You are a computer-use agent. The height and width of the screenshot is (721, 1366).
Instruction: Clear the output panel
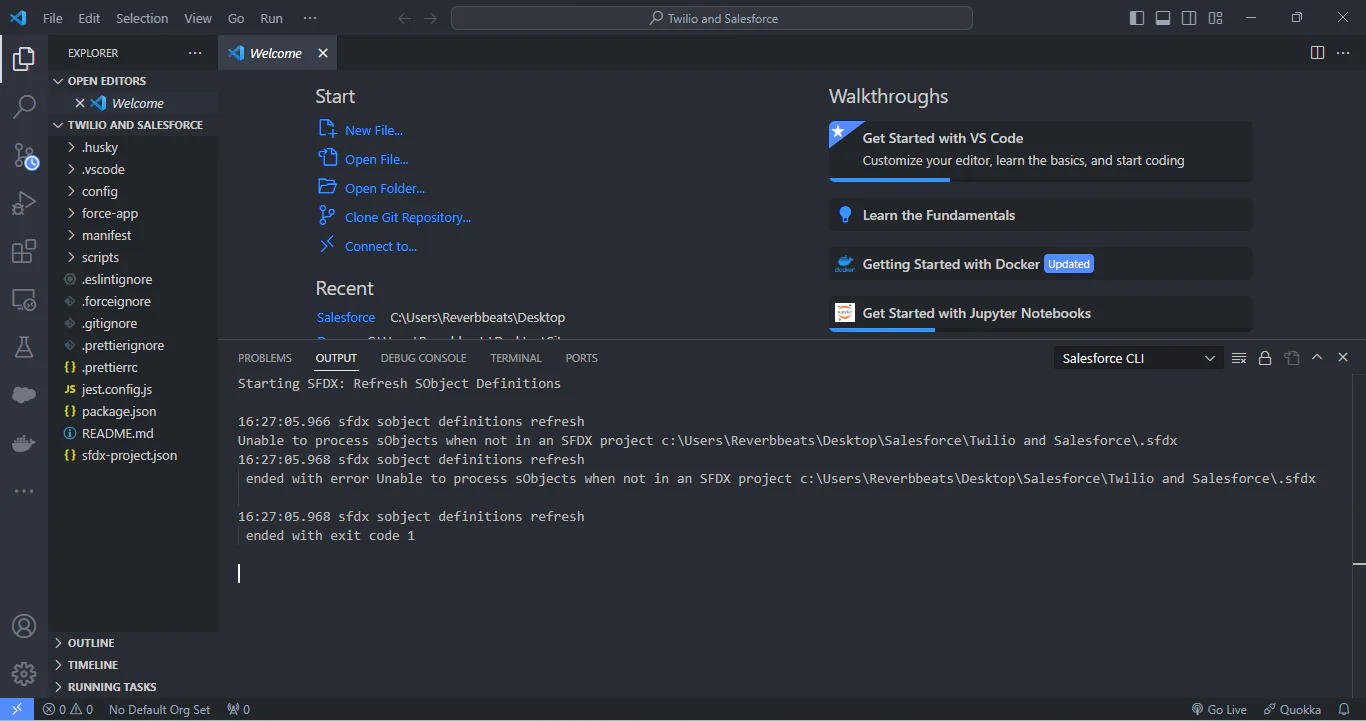pos(1239,358)
